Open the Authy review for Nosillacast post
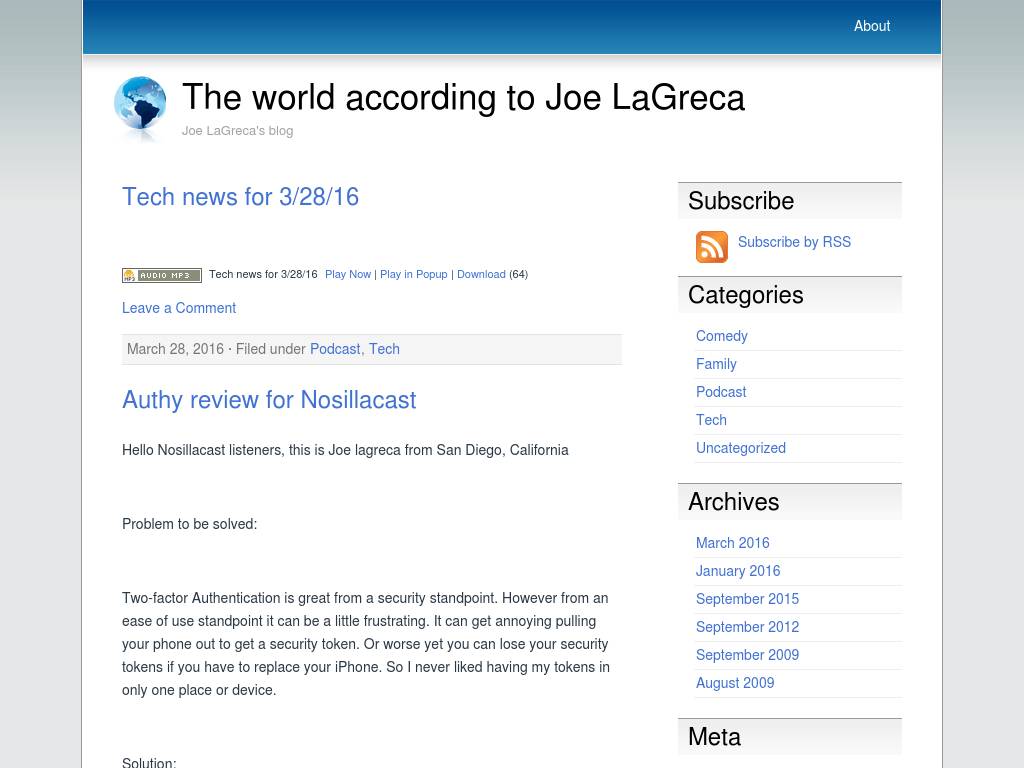This screenshot has width=1024, height=768. [x=269, y=400]
